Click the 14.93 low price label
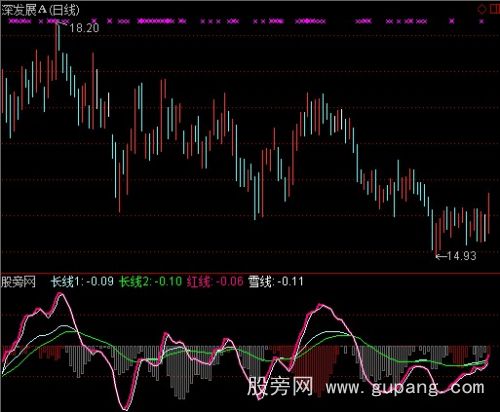 461,256
